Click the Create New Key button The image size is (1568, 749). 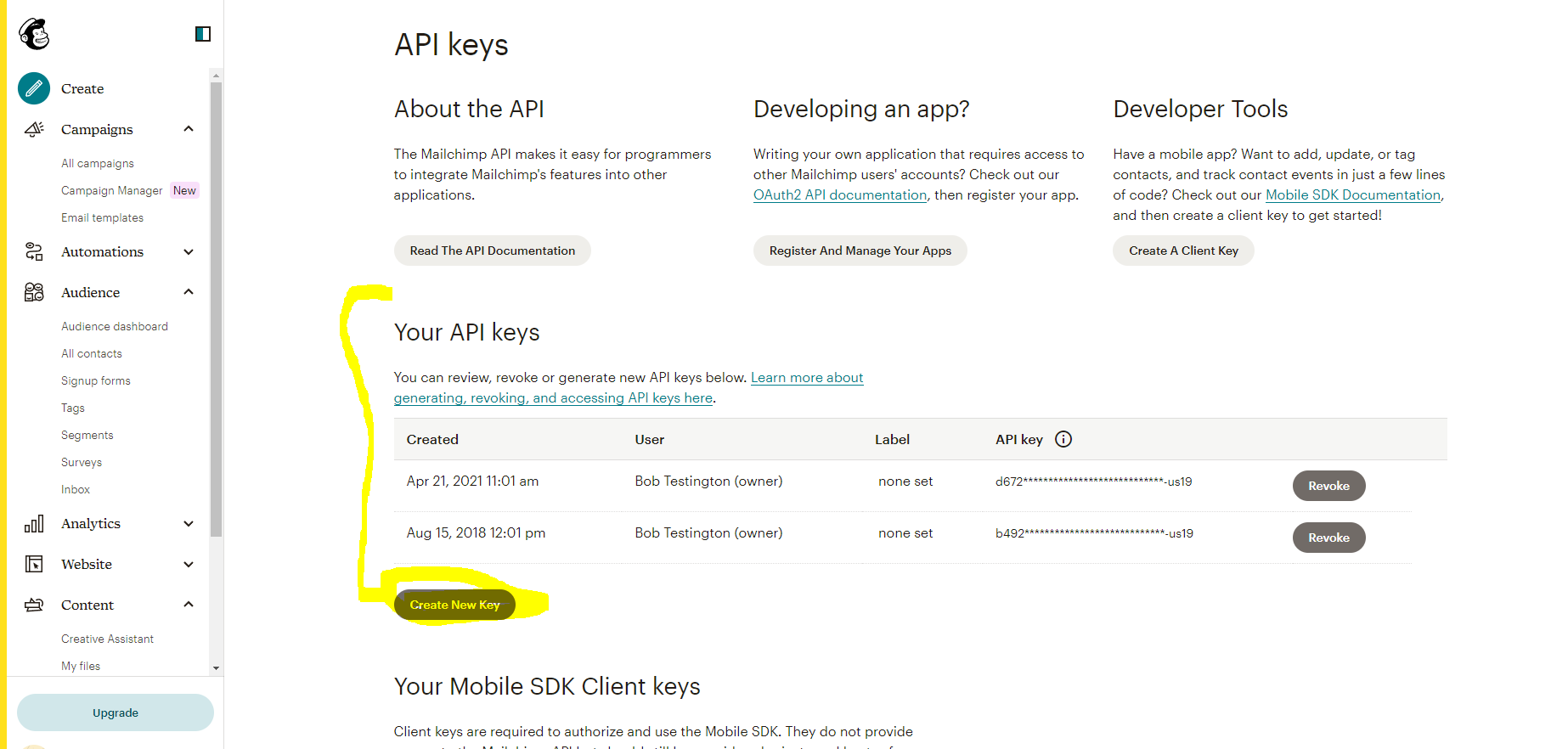click(454, 604)
